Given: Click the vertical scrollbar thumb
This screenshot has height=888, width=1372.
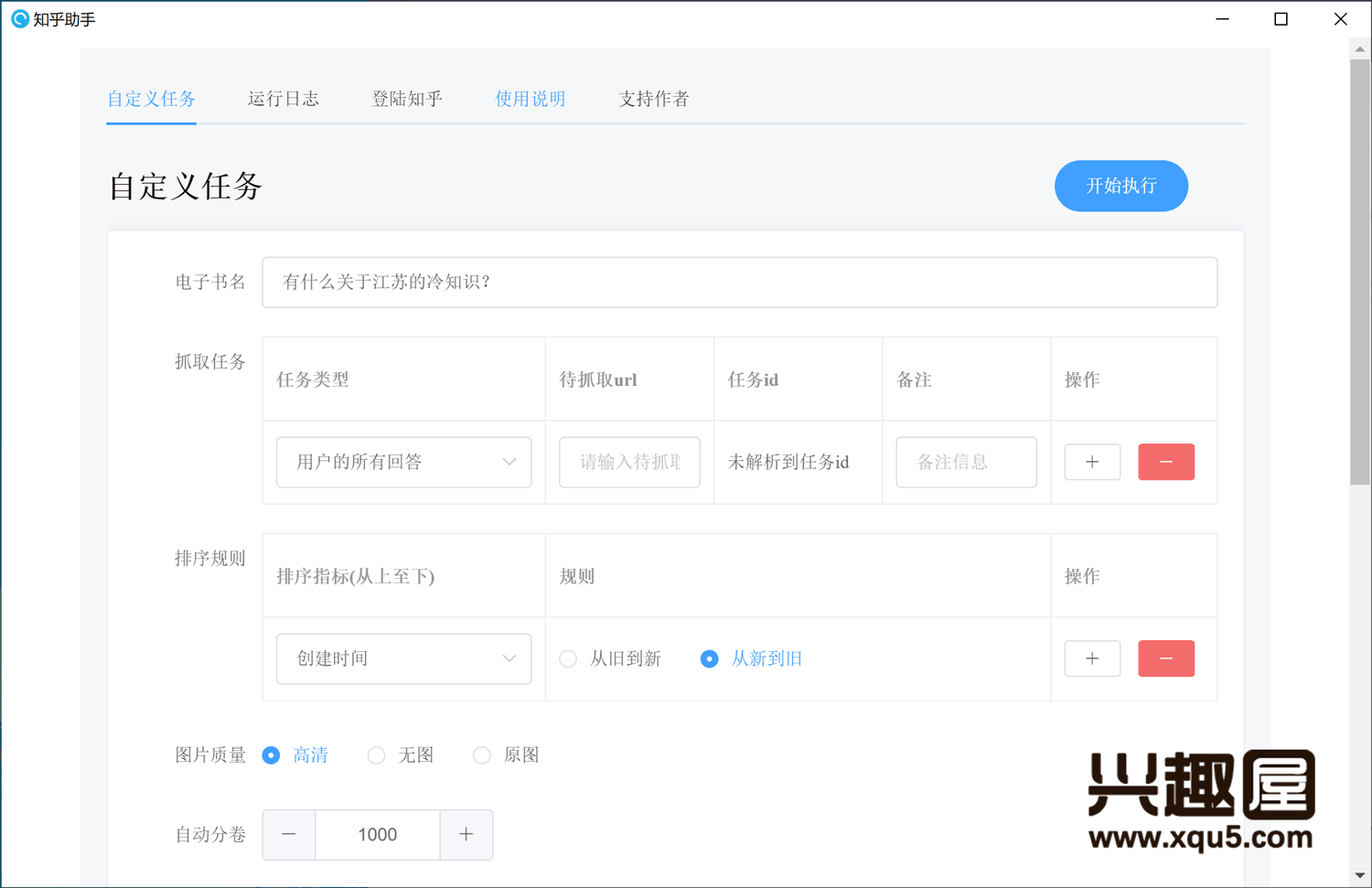Looking at the screenshot, I should 1360,273.
